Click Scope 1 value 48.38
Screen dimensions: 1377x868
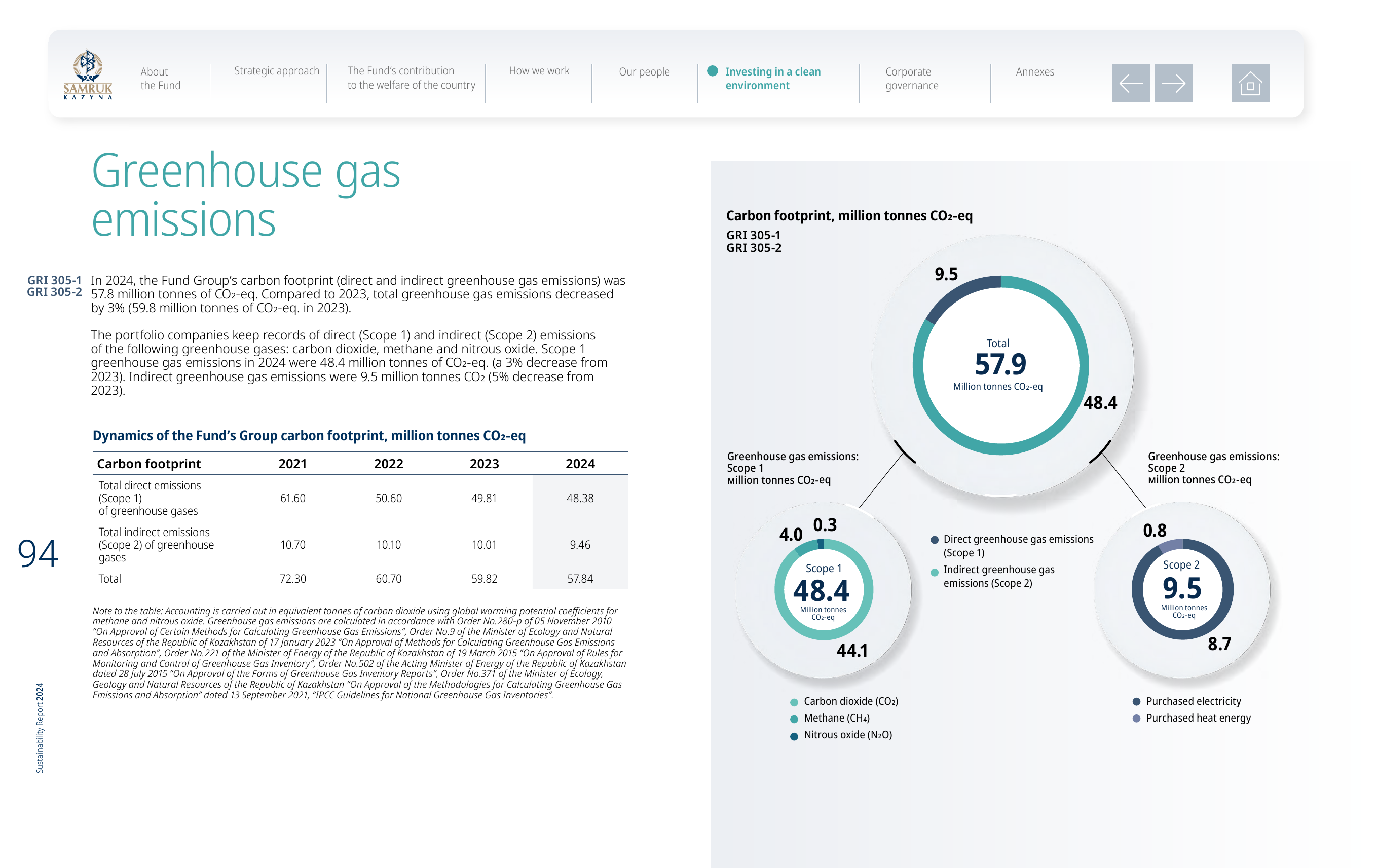580,498
